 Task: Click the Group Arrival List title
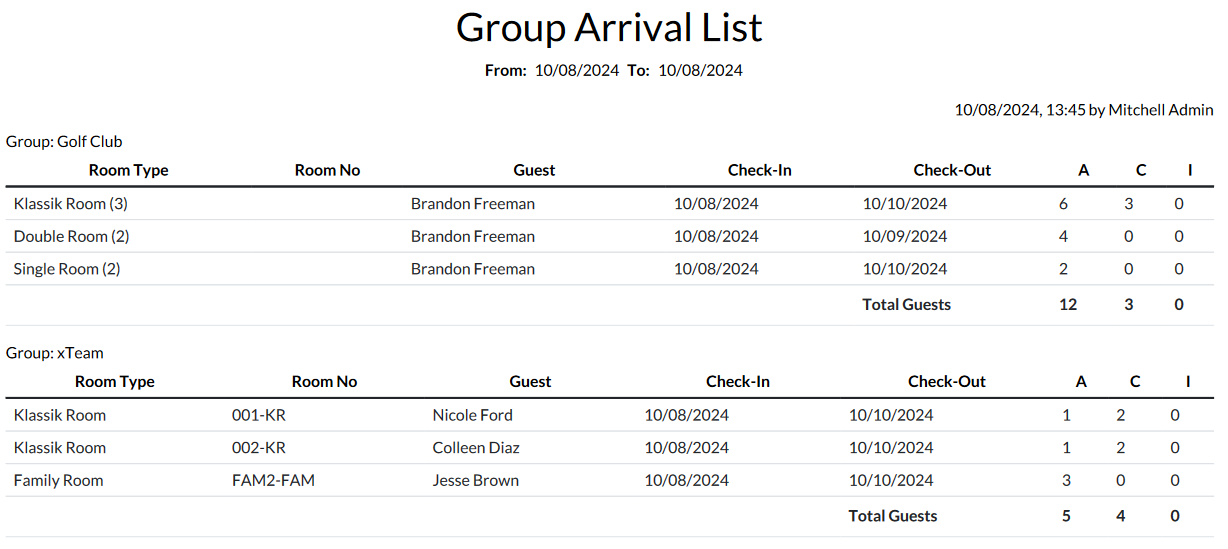click(609, 27)
